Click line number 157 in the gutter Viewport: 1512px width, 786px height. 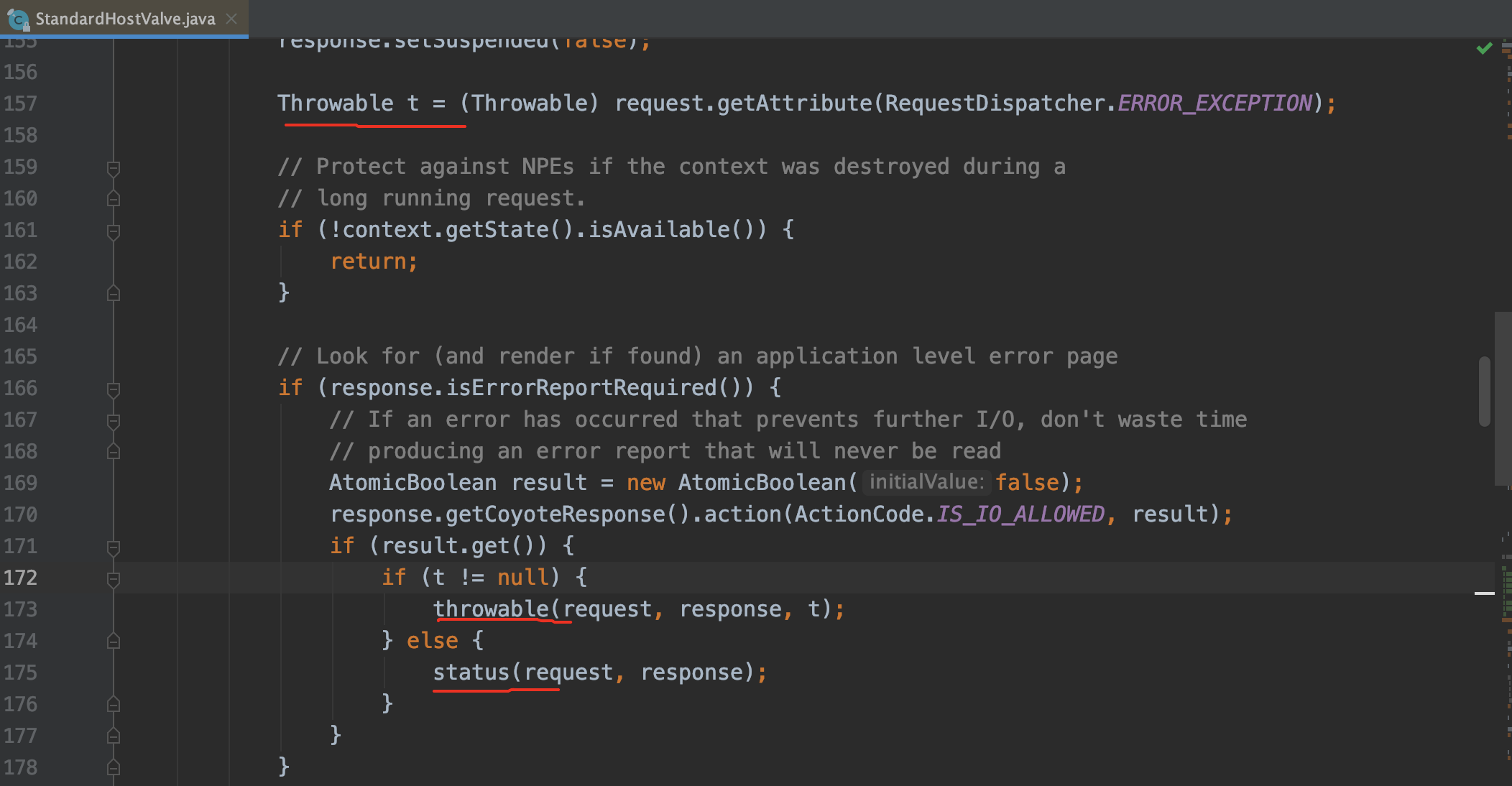(20, 103)
